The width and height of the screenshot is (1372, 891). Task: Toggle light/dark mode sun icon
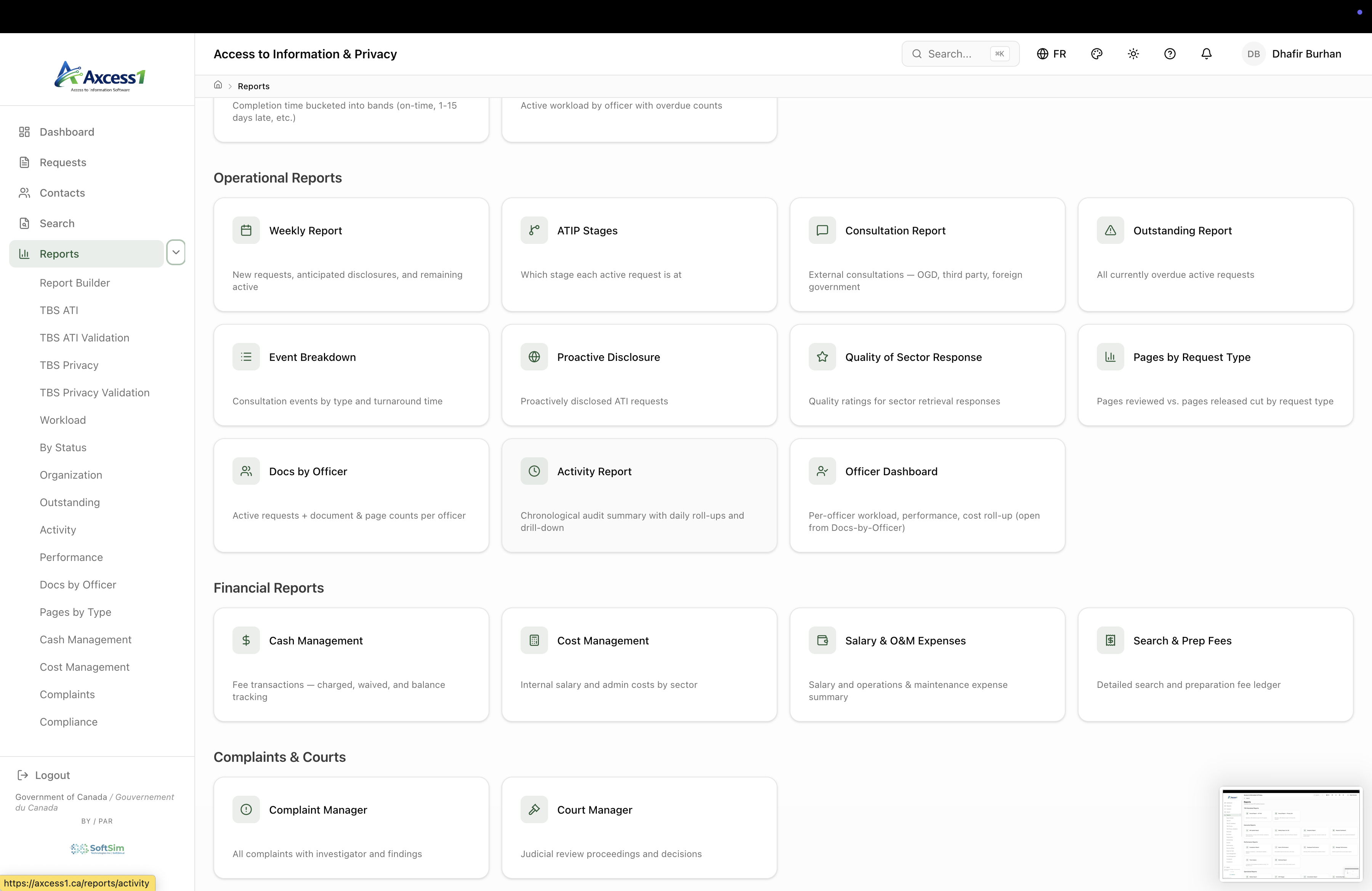point(1133,54)
